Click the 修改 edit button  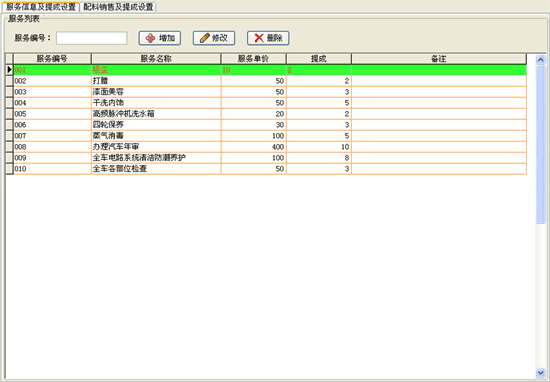tap(214, 38)
